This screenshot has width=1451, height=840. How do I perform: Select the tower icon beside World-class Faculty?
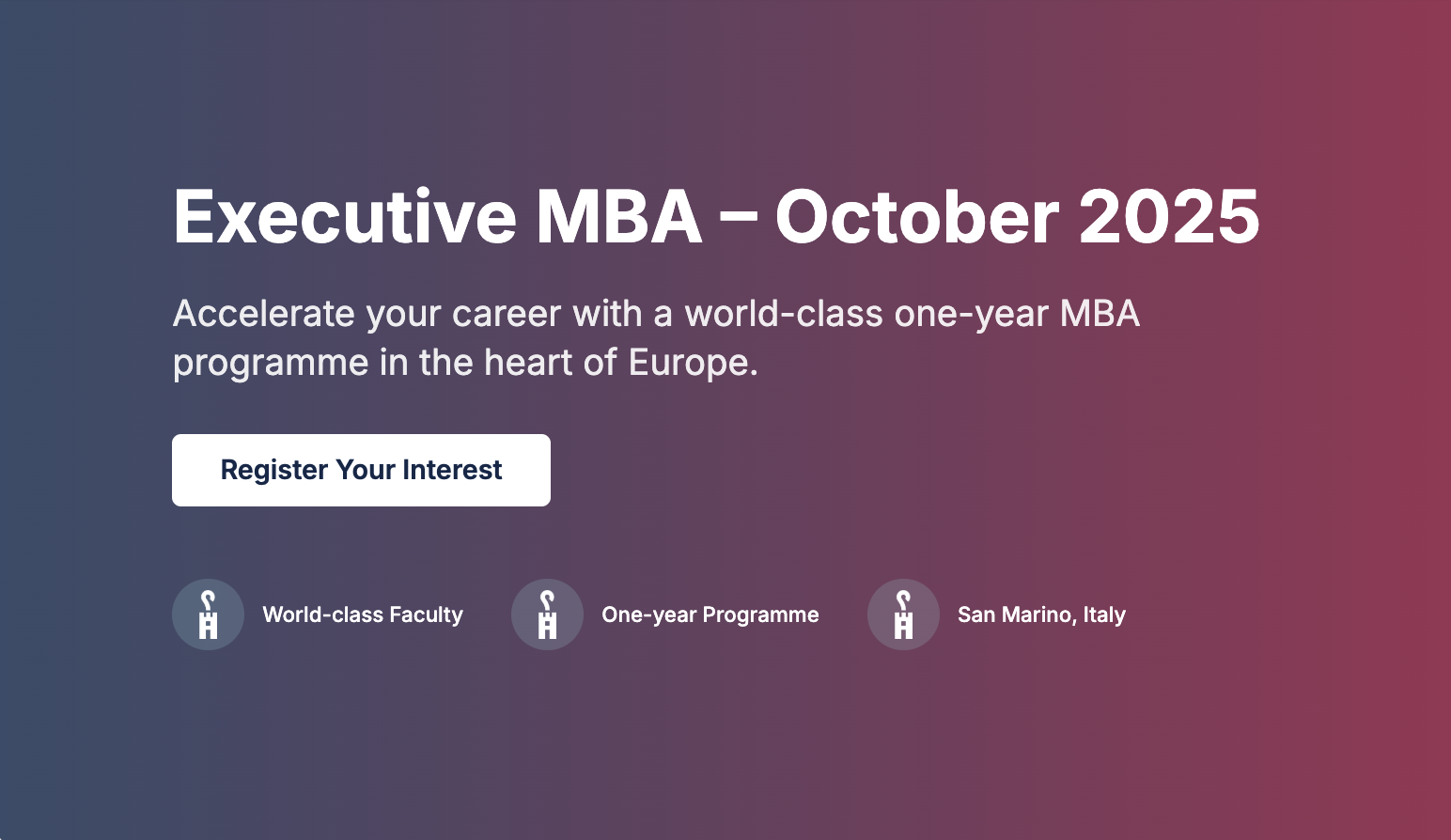[208, 614]
